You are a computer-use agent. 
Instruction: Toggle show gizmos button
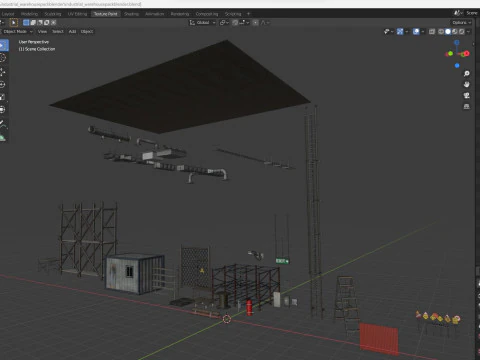[x=400, y=32]
